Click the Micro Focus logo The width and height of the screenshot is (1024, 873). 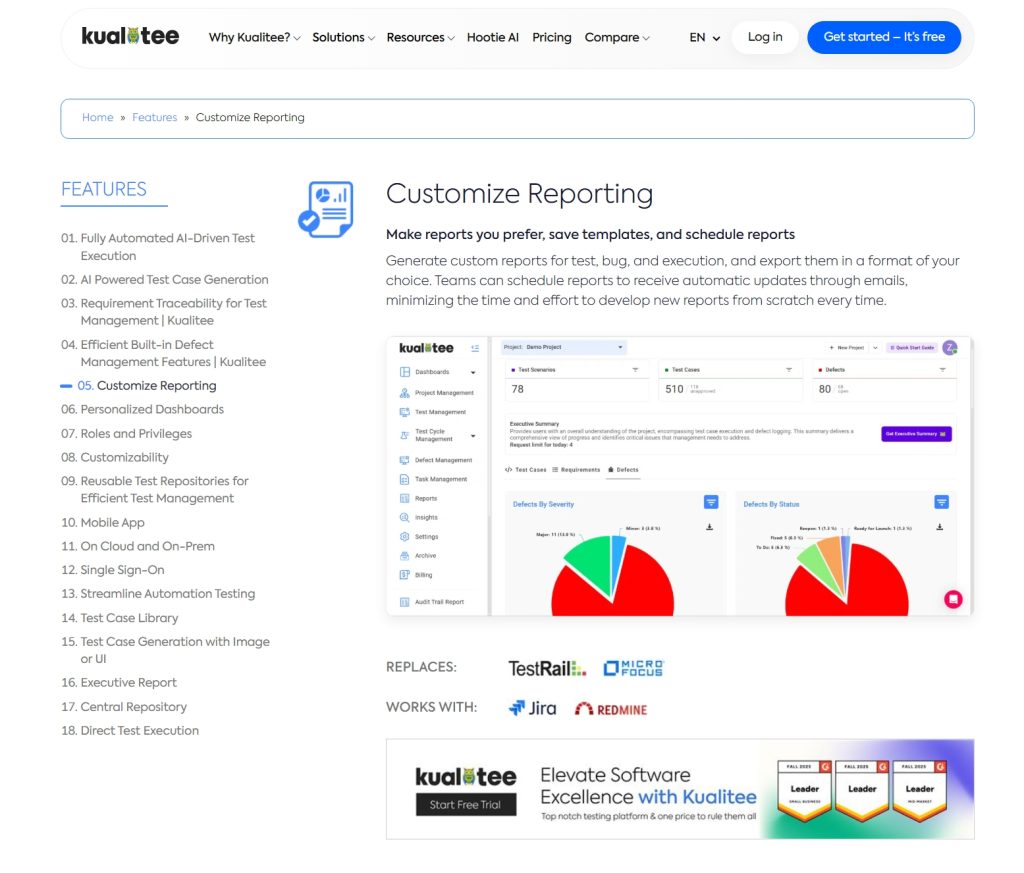[633, 668]
